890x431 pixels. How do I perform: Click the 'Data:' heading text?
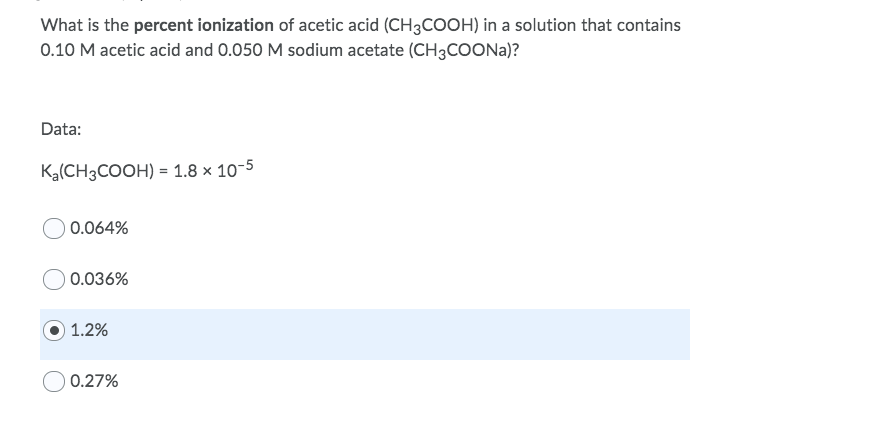61,129
